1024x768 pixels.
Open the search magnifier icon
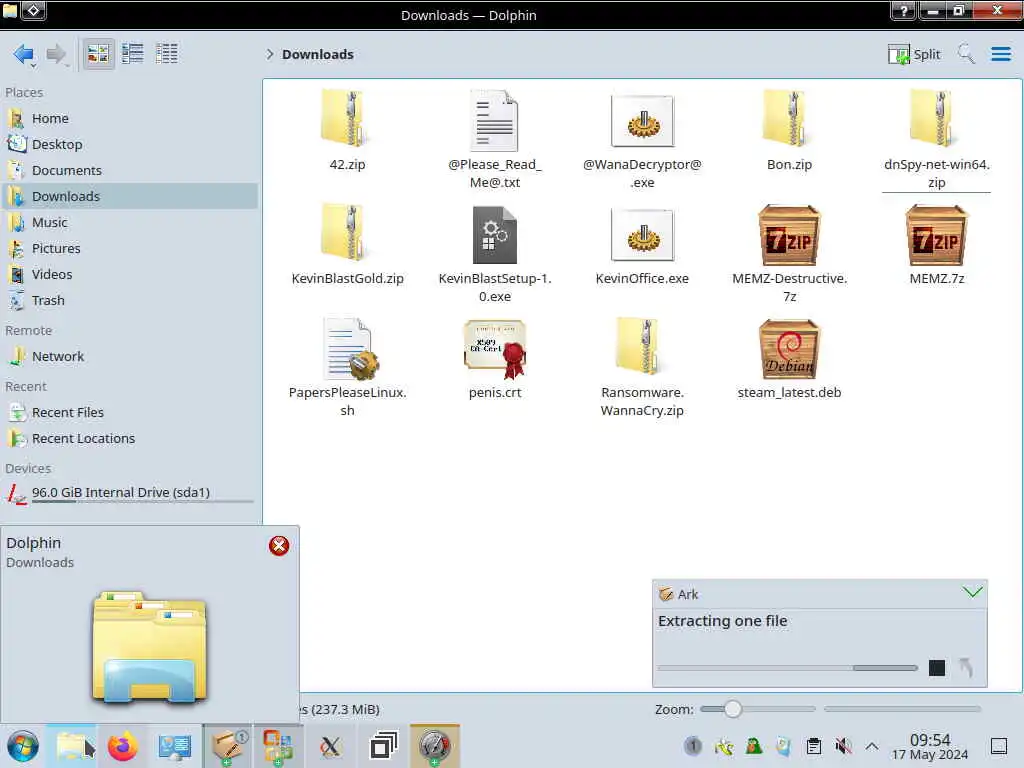(966, 54)
